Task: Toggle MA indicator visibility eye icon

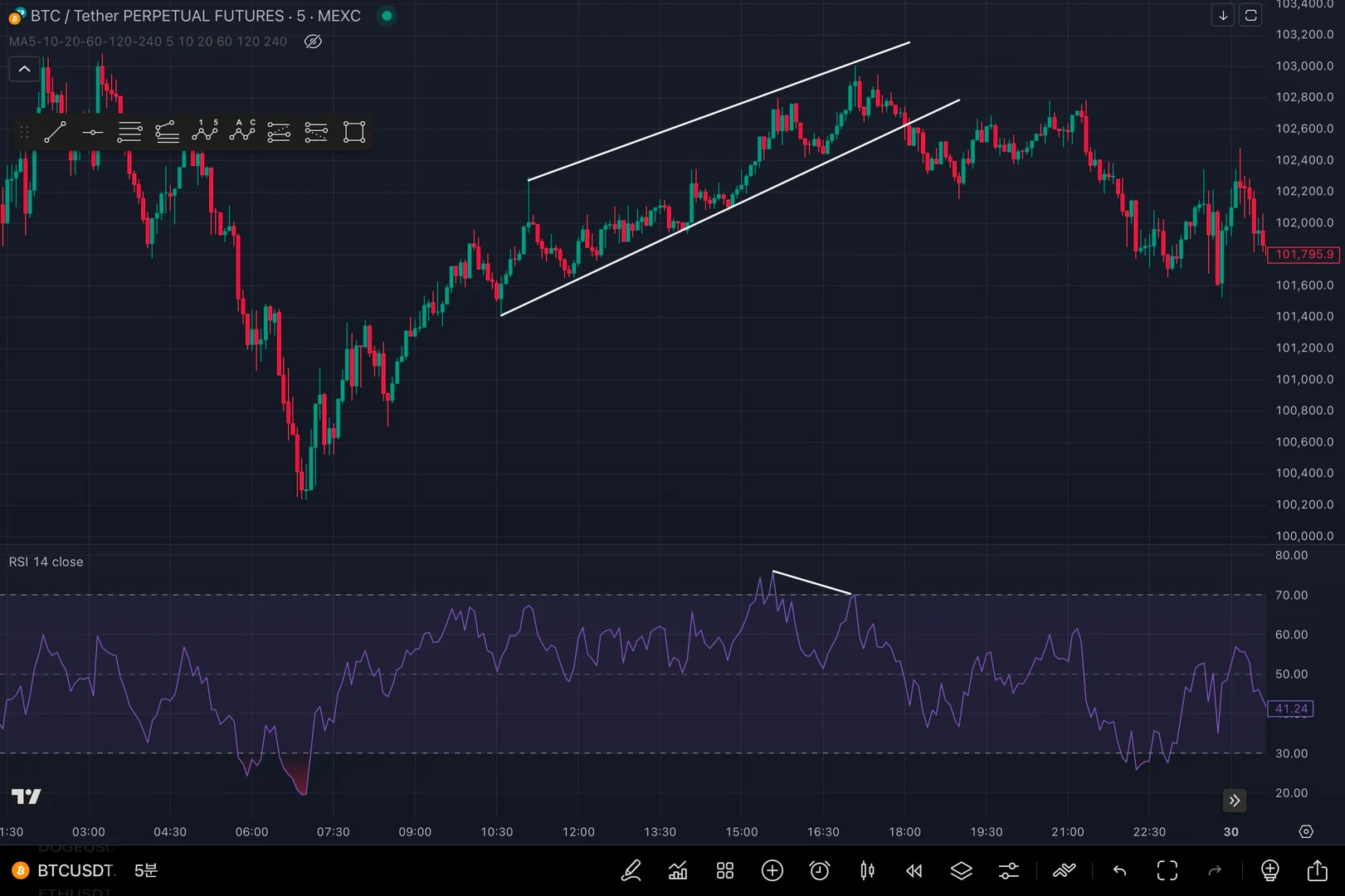Action: pos(313,41)
